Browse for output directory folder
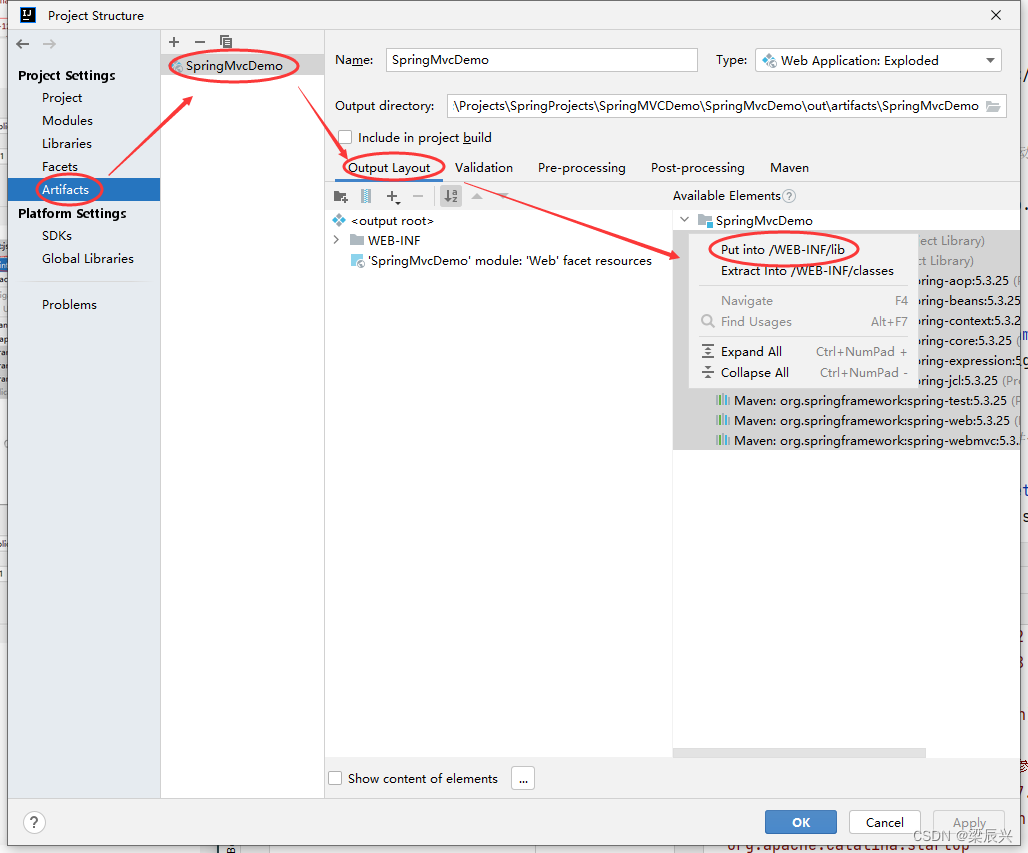The width and height of the screenshot is (1028, 853). point(993,106)
